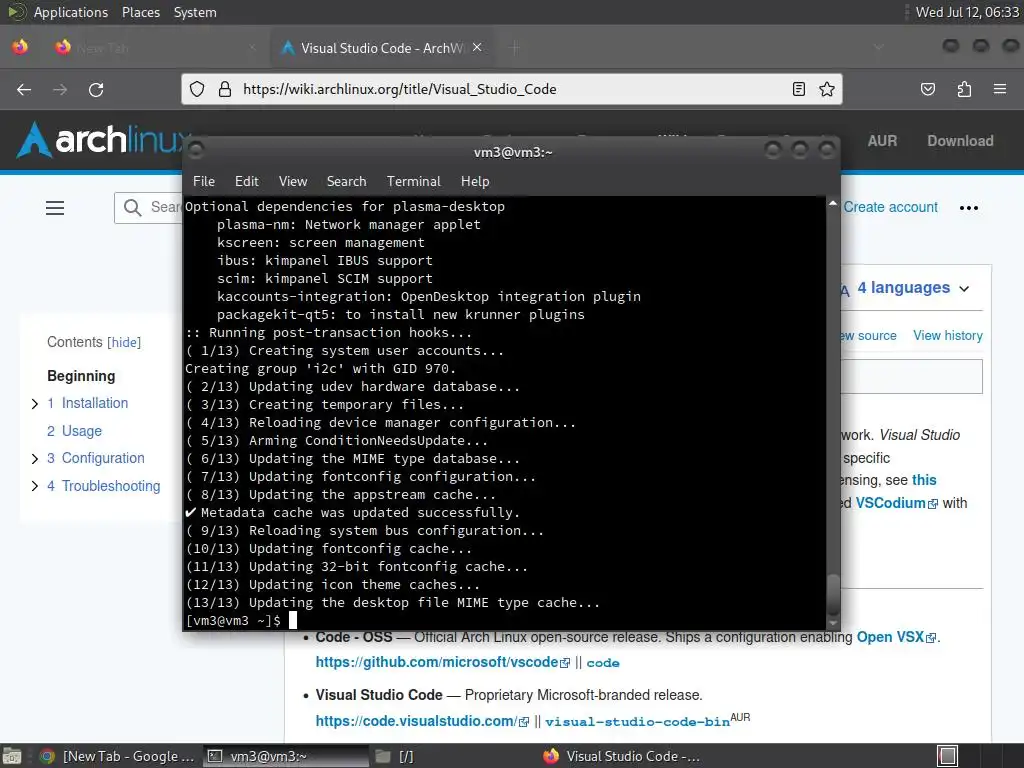
Task: Click terminal scrollbar up arrow
Action: tap(833, 204)
